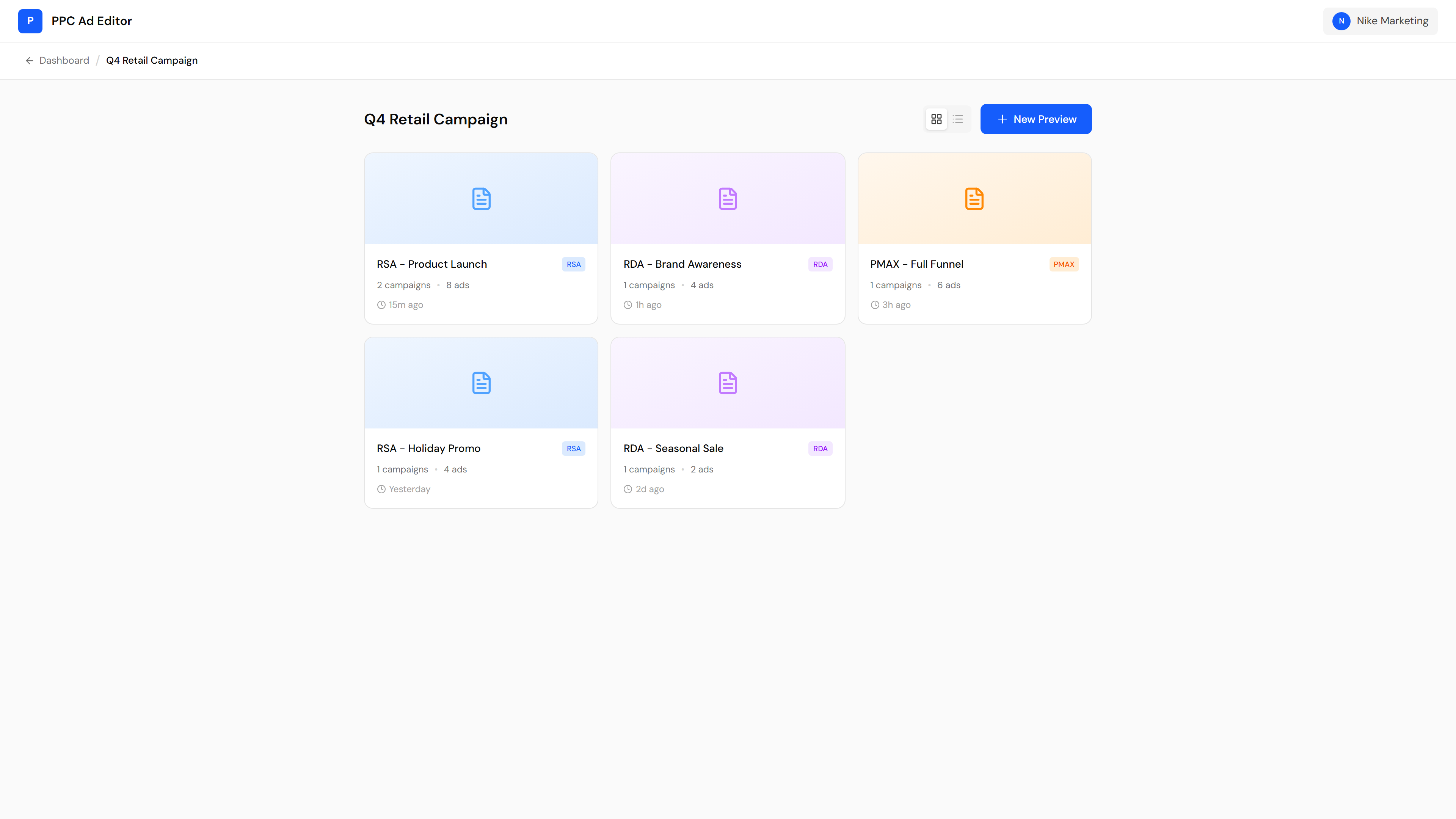Click the '2d ago' timestamp

(x=650, y=489)
